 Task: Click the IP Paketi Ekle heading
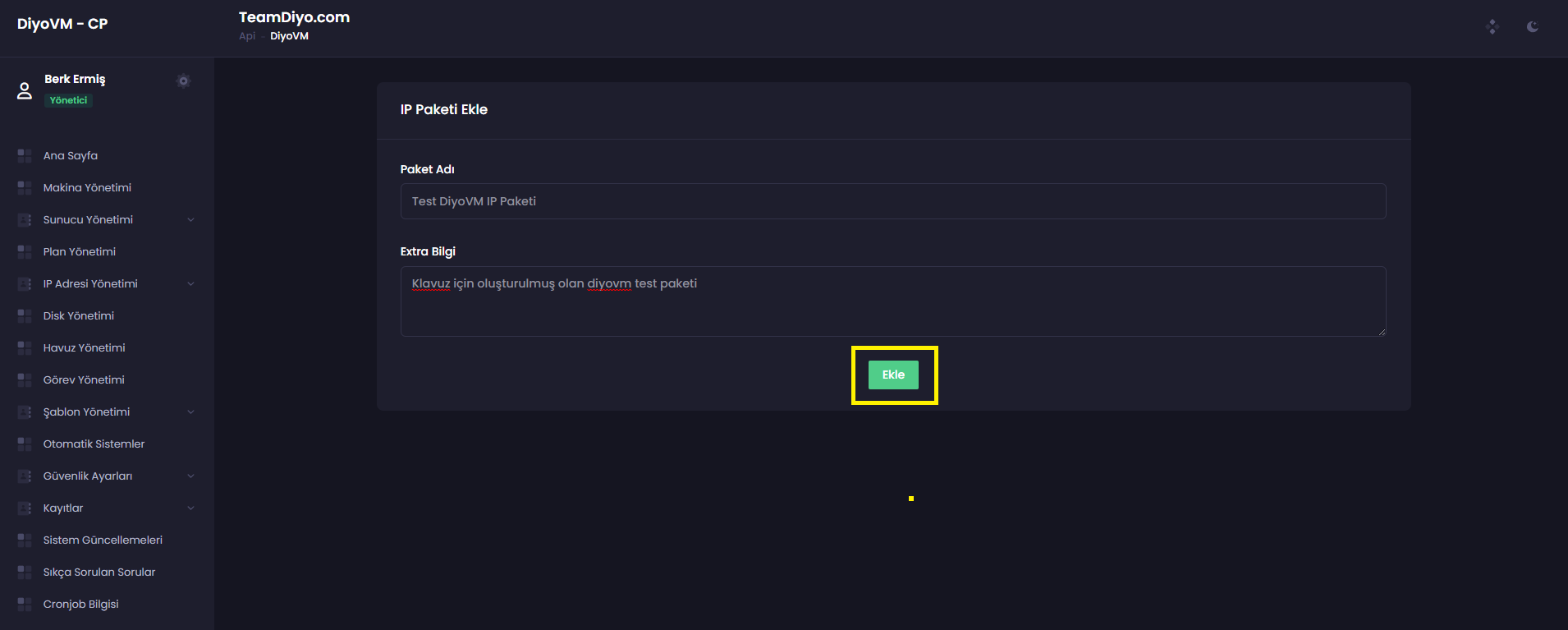[444, 109]
